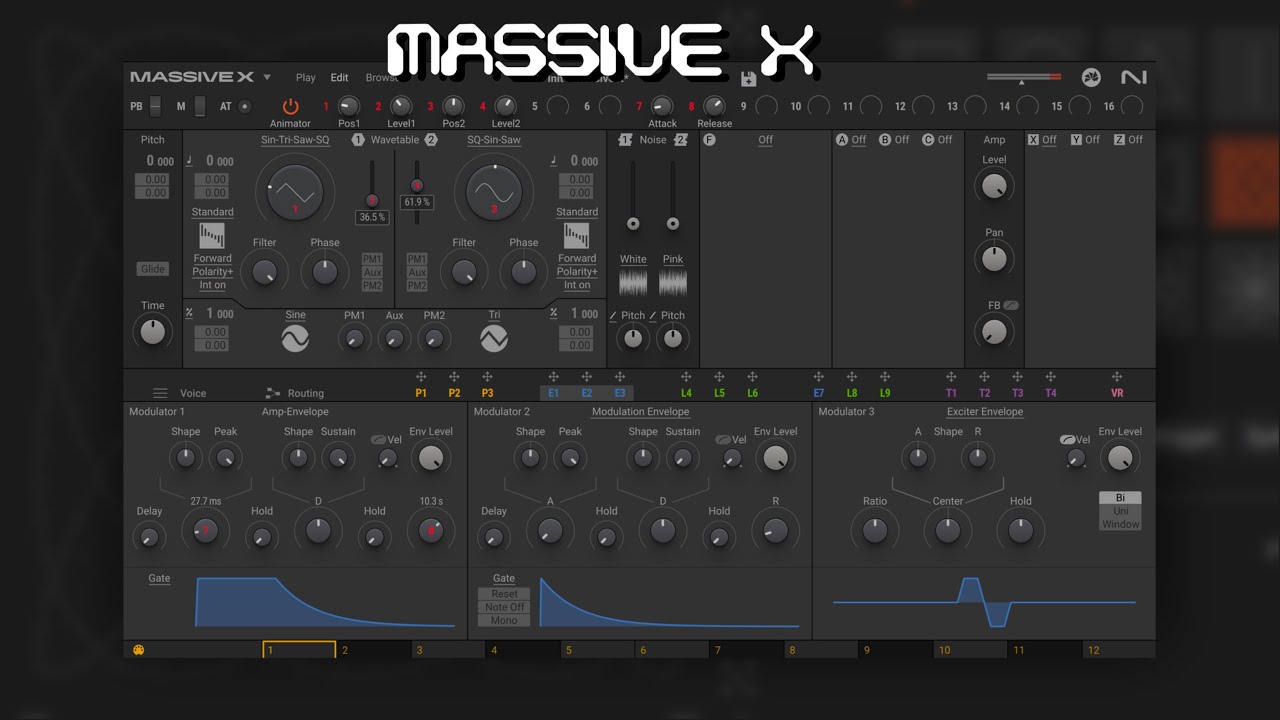Image resolution: width=1280 pixels, height=720 pixels.
Task: Select performer slot 1 in bottom bar
Action: [299, 650]
